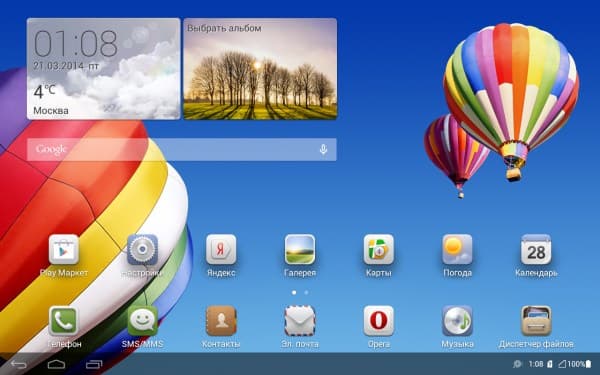Open the Галерея gallery app
Screen dimensions: 600x375
pyautogui.click(x=300, y=249)
